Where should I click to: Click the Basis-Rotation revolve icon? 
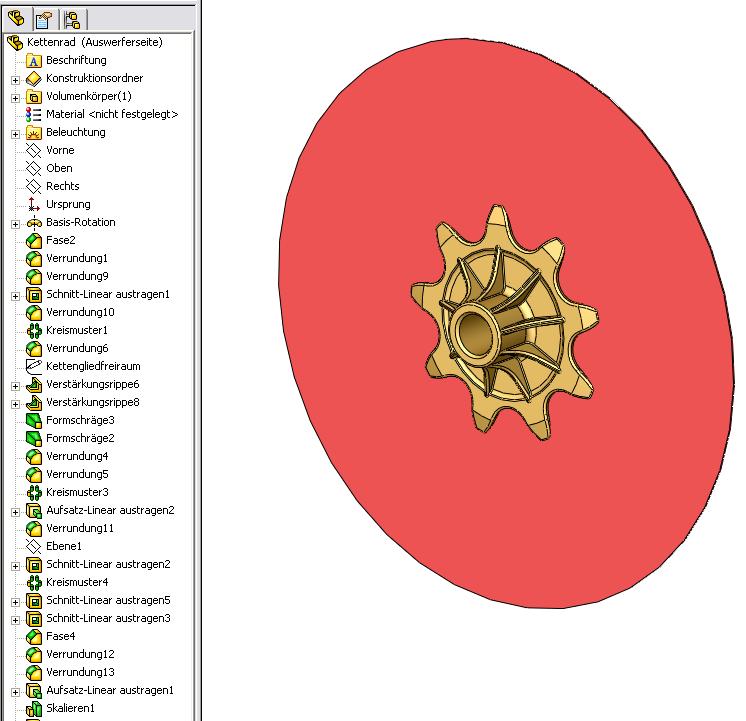coord(33,223)
